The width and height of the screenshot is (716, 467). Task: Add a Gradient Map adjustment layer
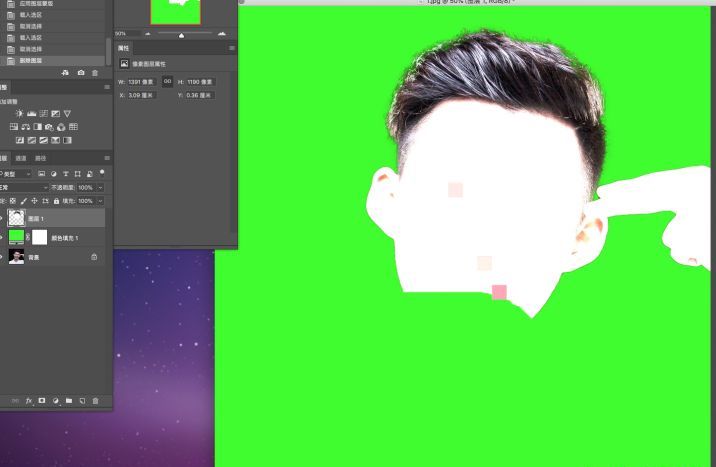67,140
